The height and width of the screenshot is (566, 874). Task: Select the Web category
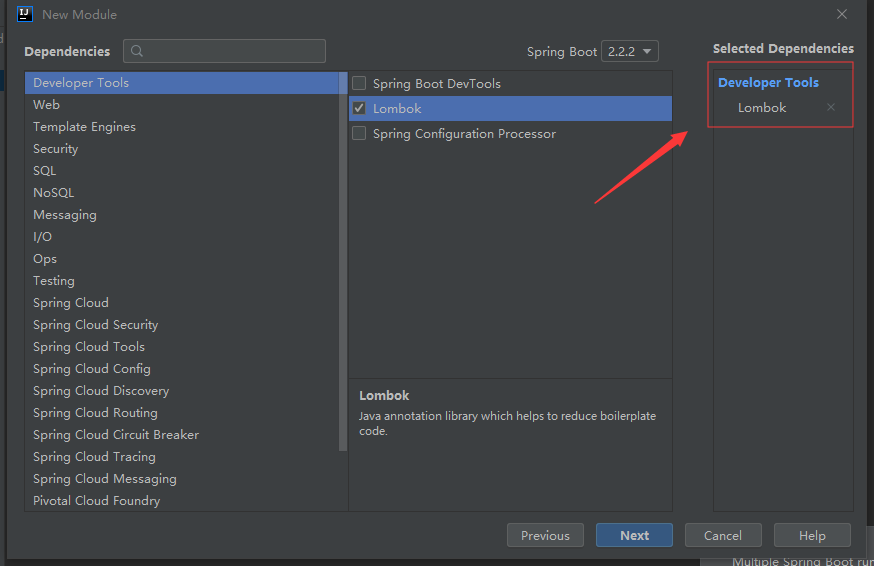(182, 104)
